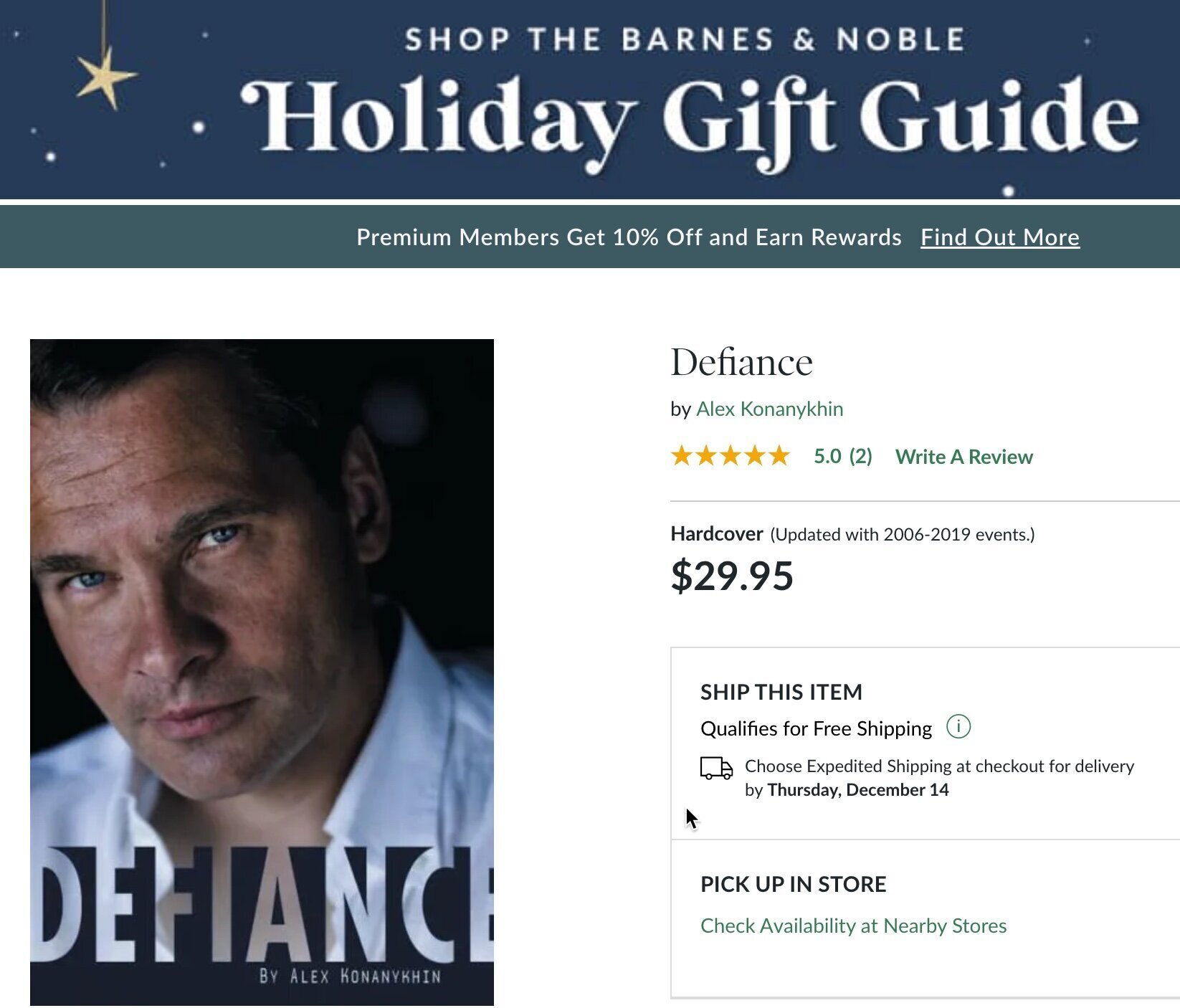Click the Defiance book title heading
Screen dimensions: 1180x1008
point(741,362)
